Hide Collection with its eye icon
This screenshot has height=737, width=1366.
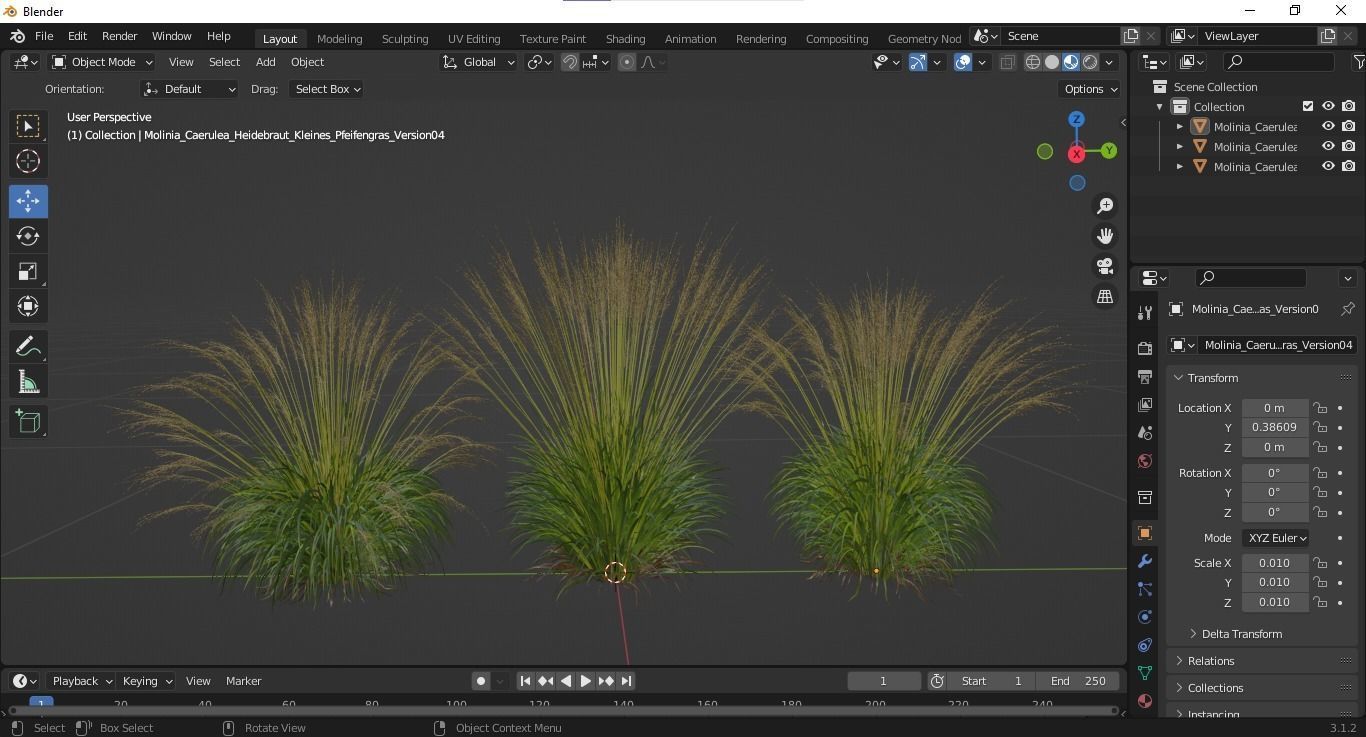(1328, 106)
